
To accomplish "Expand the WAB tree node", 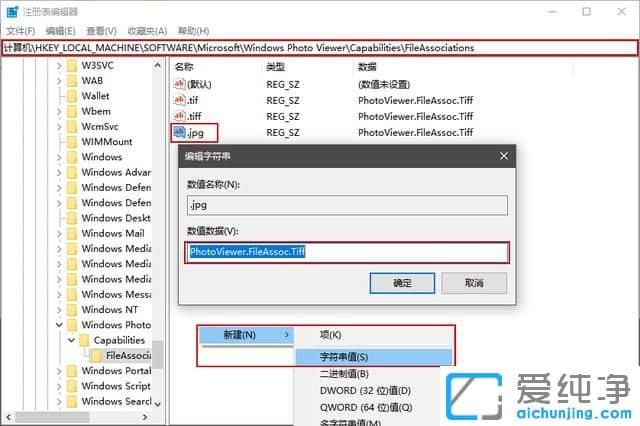I will point(59,81).
